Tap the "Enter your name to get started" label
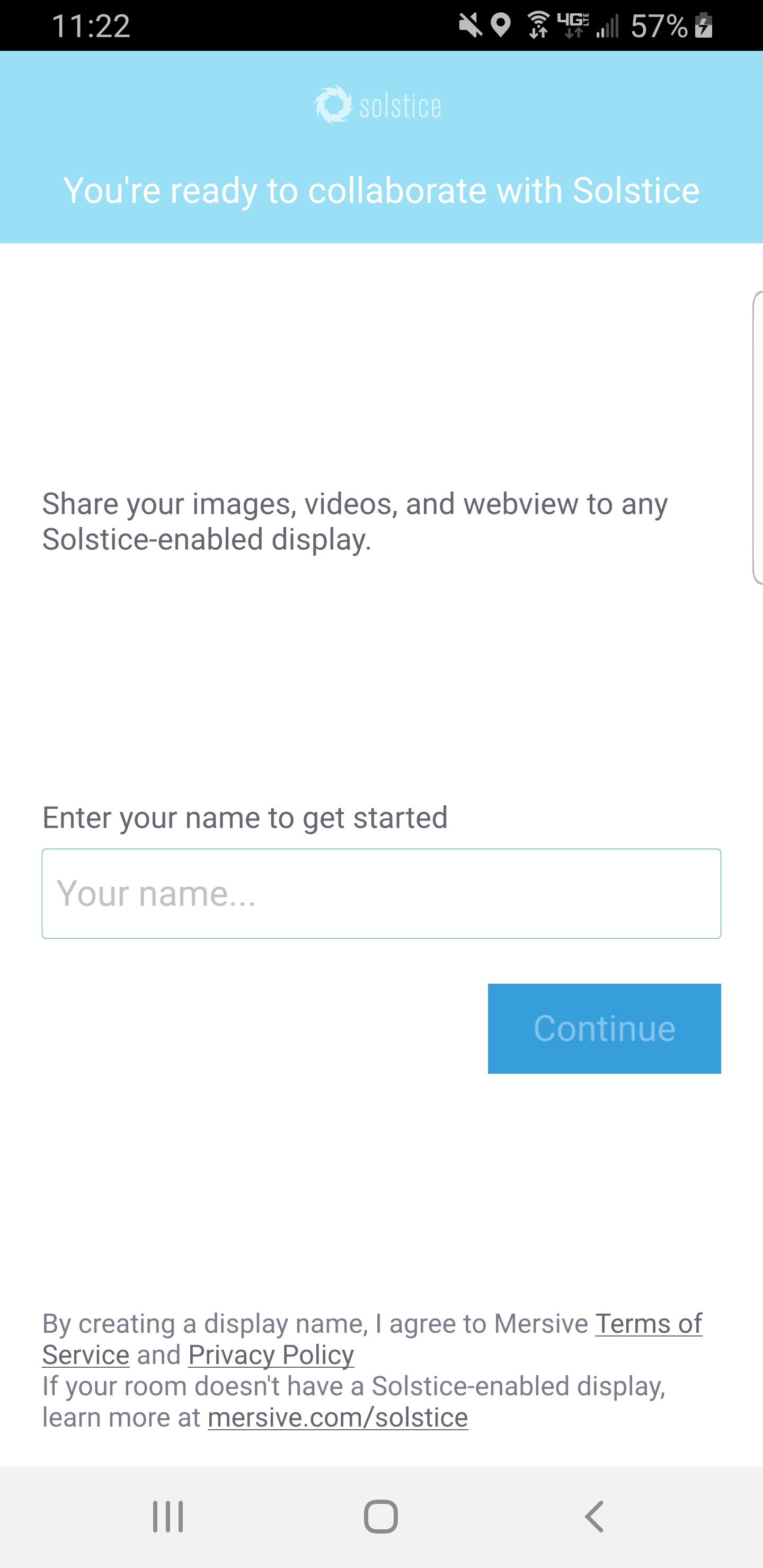763x1568 pixels. pos(245,817)
